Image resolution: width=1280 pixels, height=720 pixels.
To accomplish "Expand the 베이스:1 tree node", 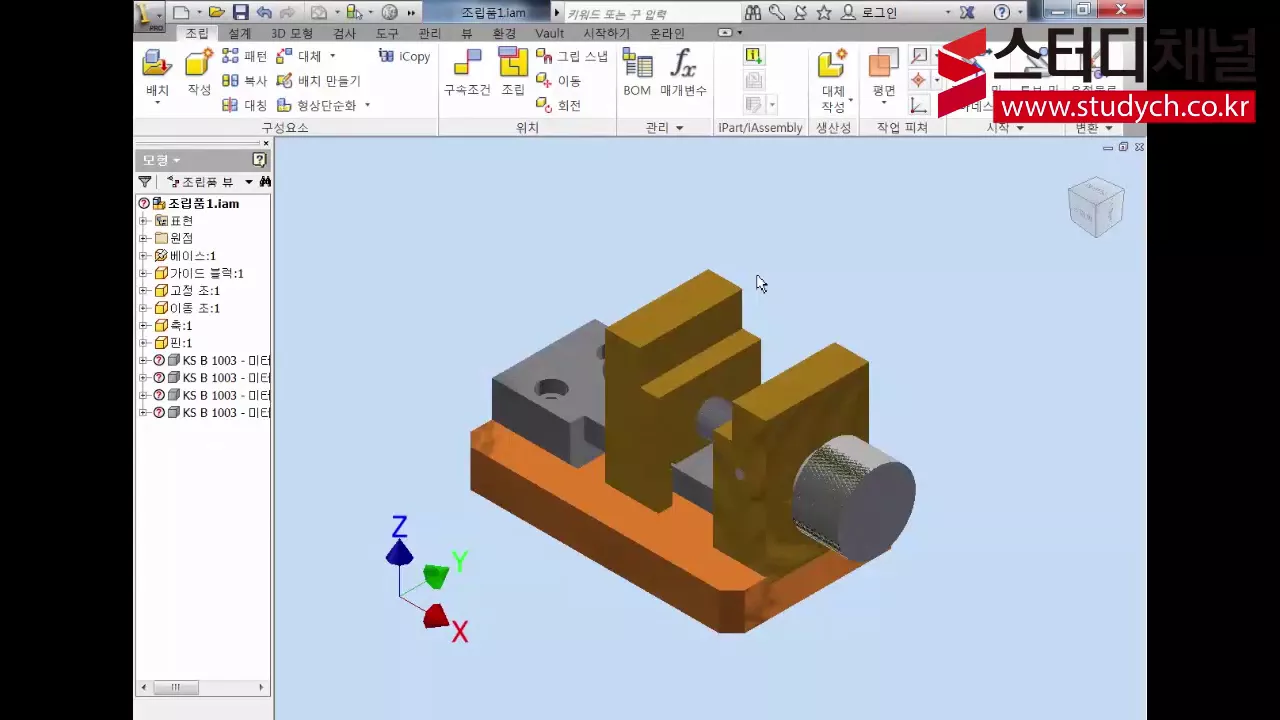I will pyautogui.click(x=143, y=256).
